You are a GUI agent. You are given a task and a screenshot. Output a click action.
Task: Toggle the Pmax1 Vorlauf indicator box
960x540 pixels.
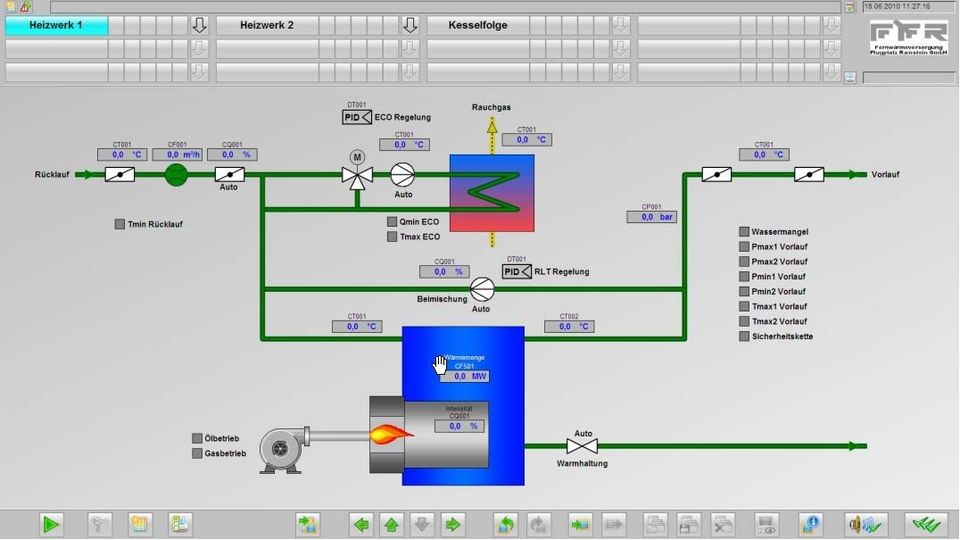point(744,247)
